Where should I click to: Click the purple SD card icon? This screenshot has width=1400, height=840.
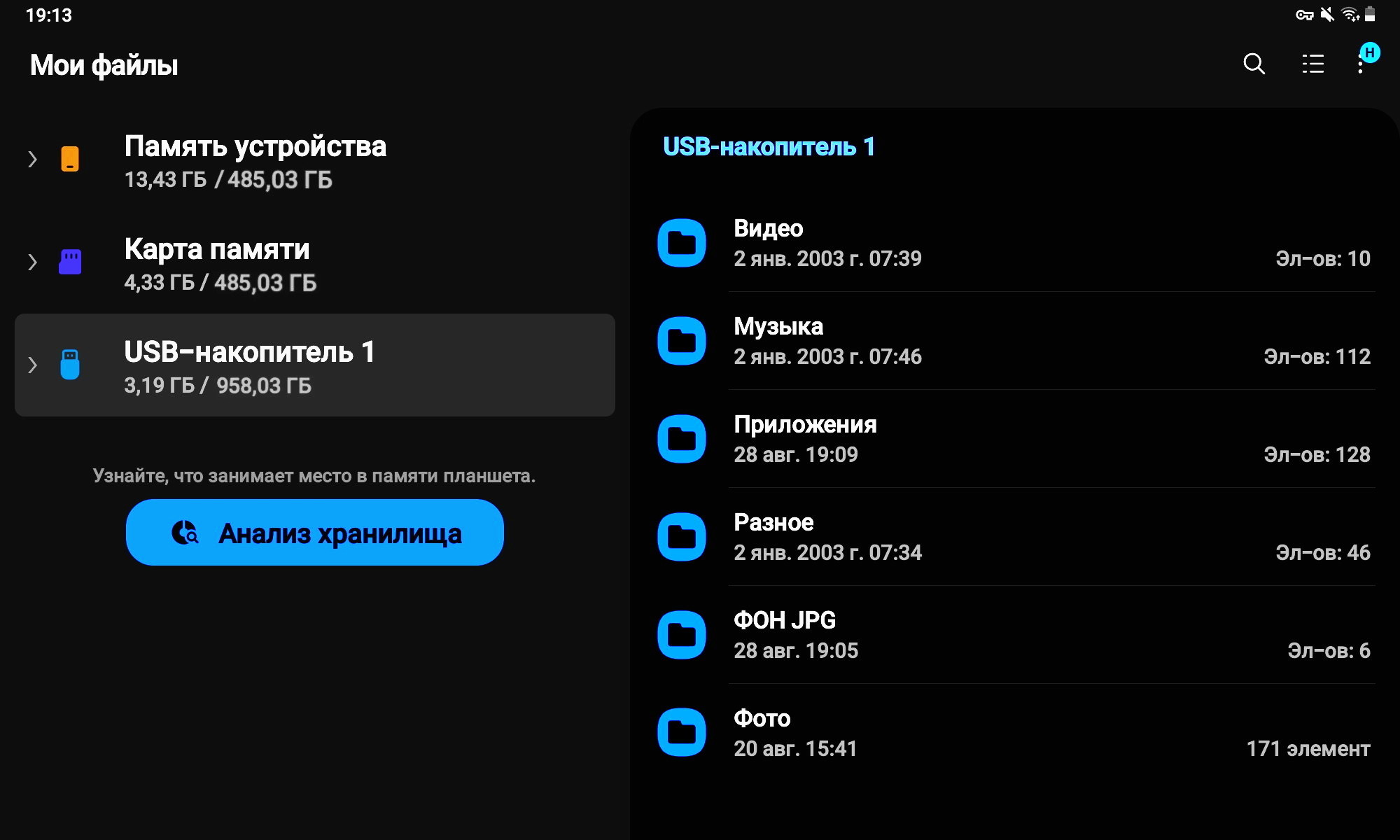70,262
